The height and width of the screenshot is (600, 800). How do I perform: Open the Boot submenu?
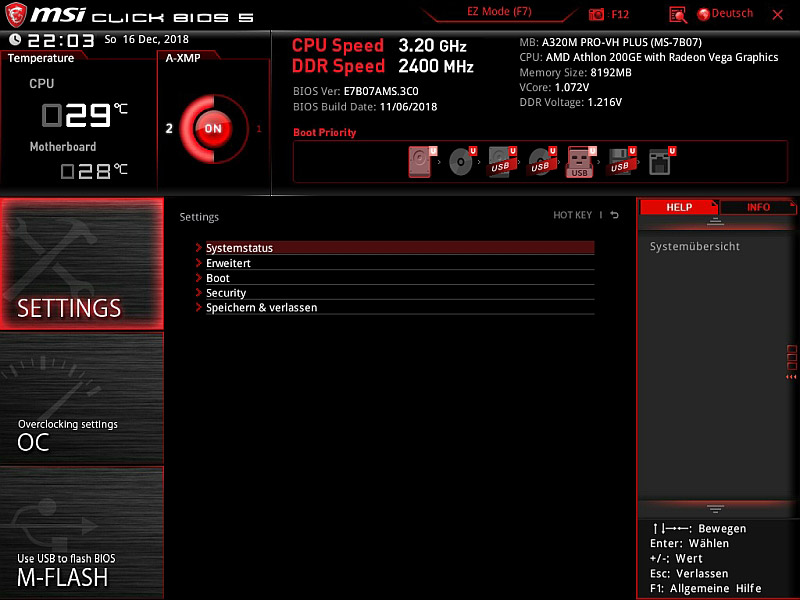pos(400,278)
